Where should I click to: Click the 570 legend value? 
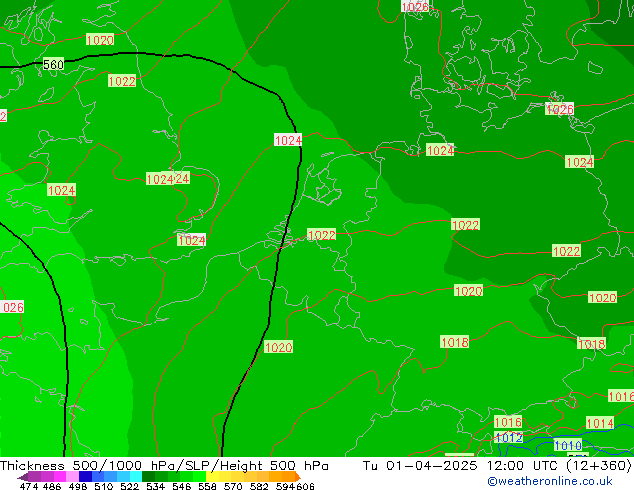click(x=233, y=486)
